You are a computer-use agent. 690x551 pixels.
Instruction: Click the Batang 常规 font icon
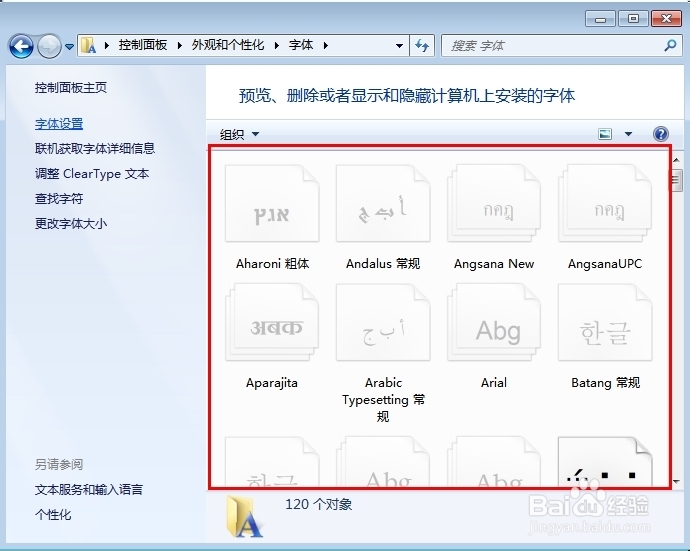tap(605, 324)
